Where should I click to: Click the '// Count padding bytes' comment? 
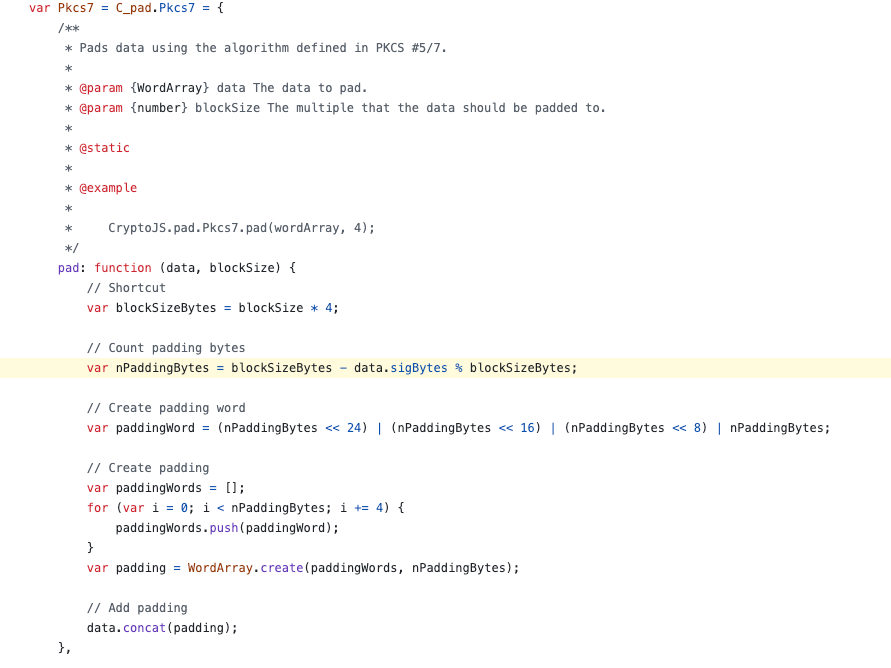click(x=166, y=348)
